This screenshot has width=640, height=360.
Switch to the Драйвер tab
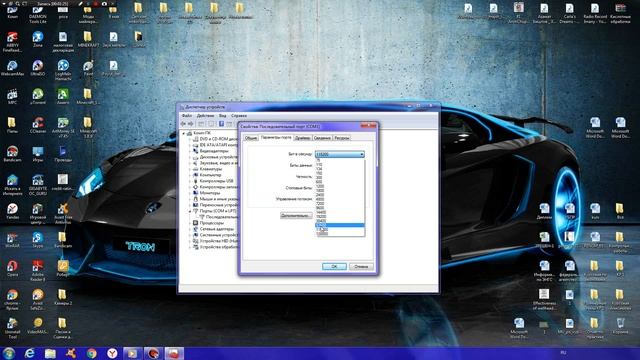pos(302,138)
